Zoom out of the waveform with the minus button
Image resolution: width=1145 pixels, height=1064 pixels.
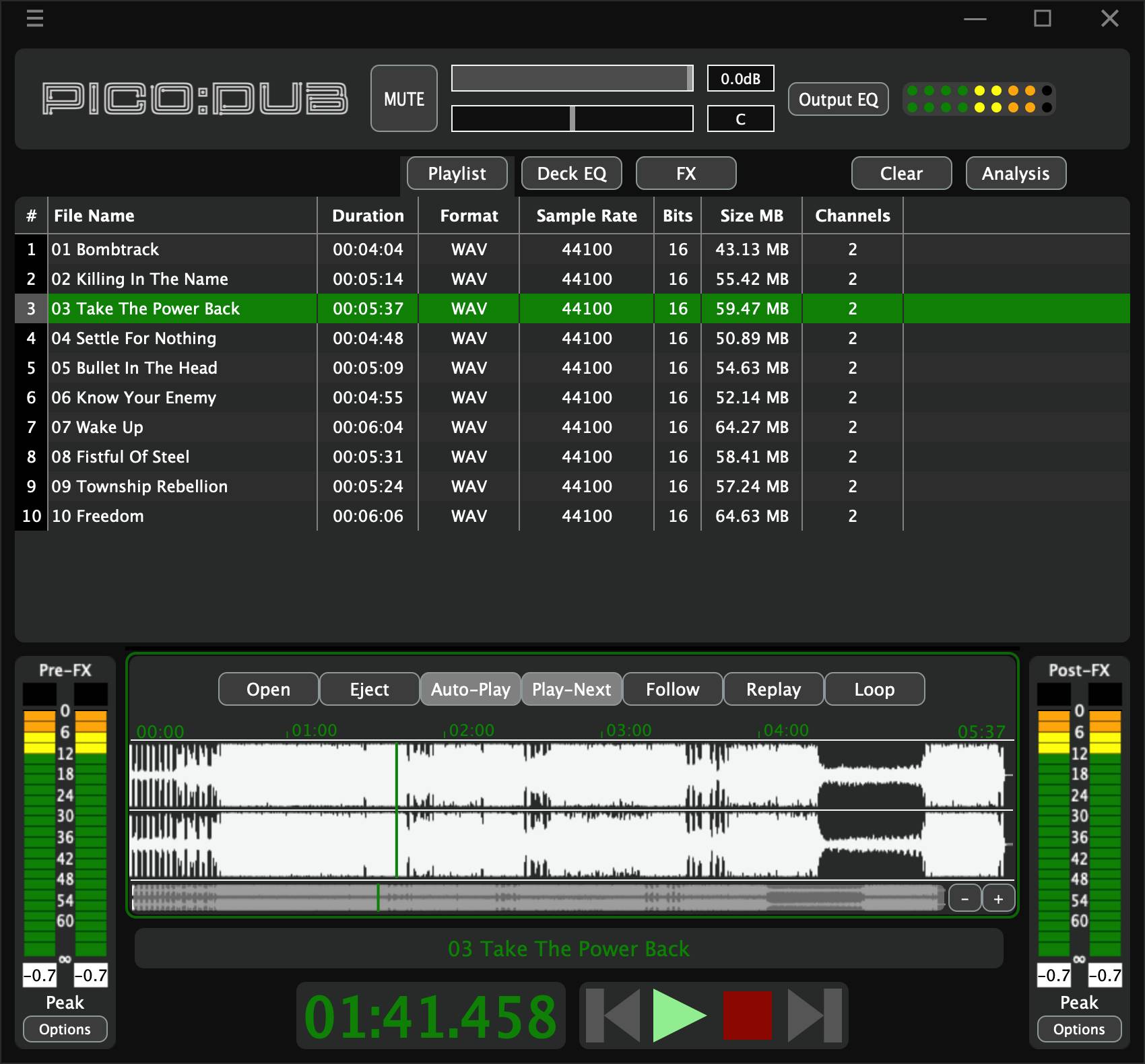point(964,898)
